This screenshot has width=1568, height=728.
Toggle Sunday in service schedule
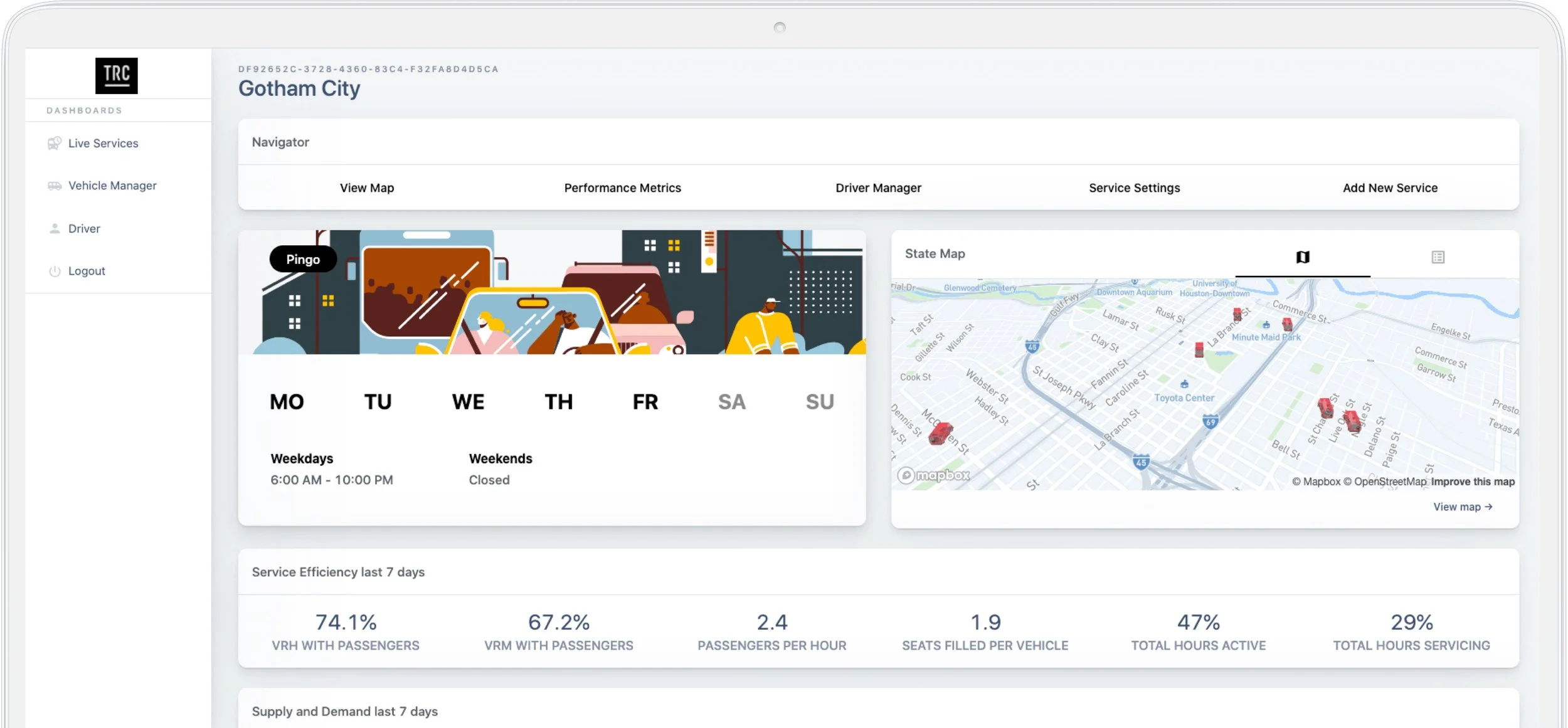pos(819,402)
